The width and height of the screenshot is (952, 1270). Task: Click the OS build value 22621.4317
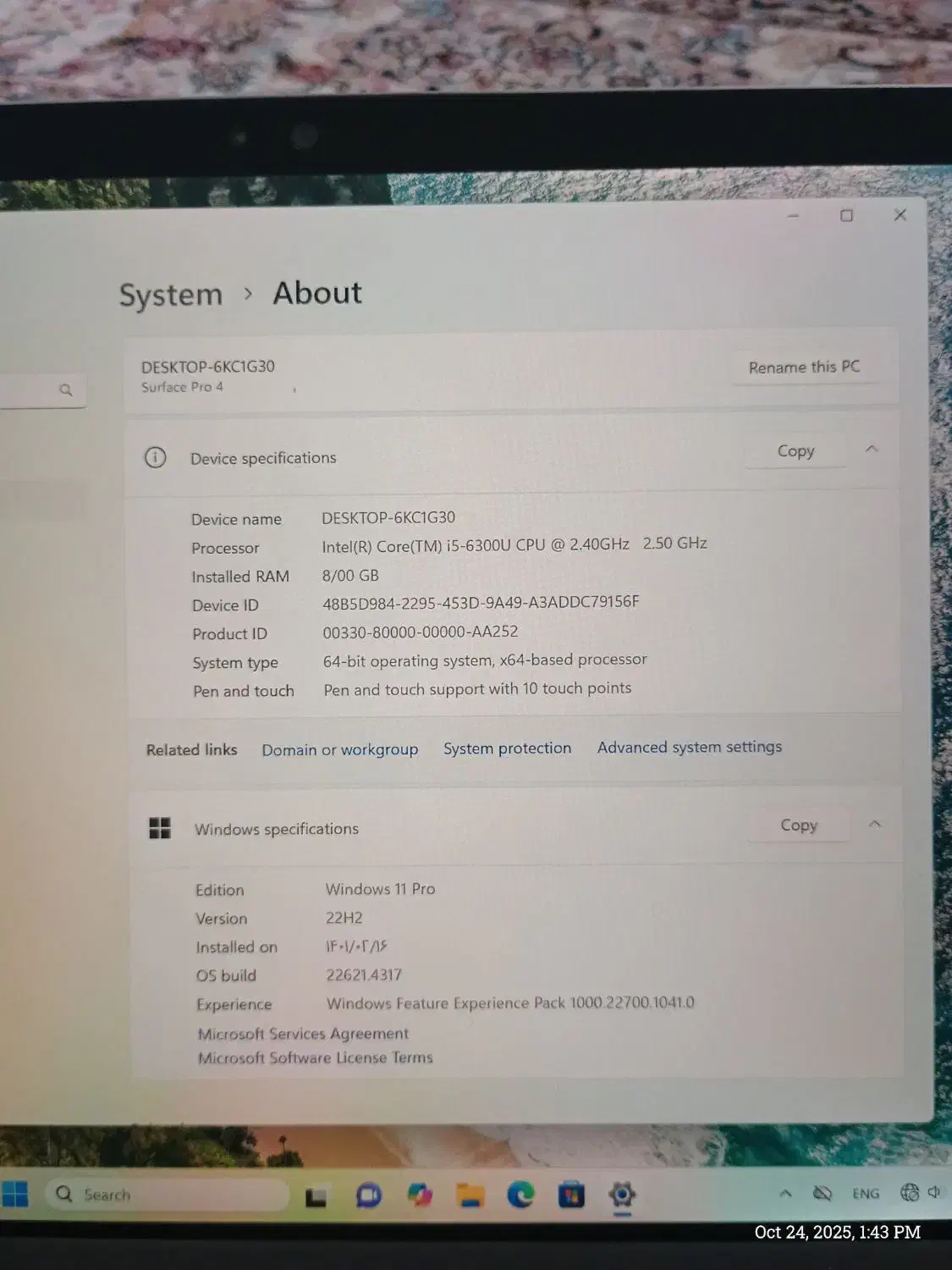pyautogui.click(x=364, y=975)
